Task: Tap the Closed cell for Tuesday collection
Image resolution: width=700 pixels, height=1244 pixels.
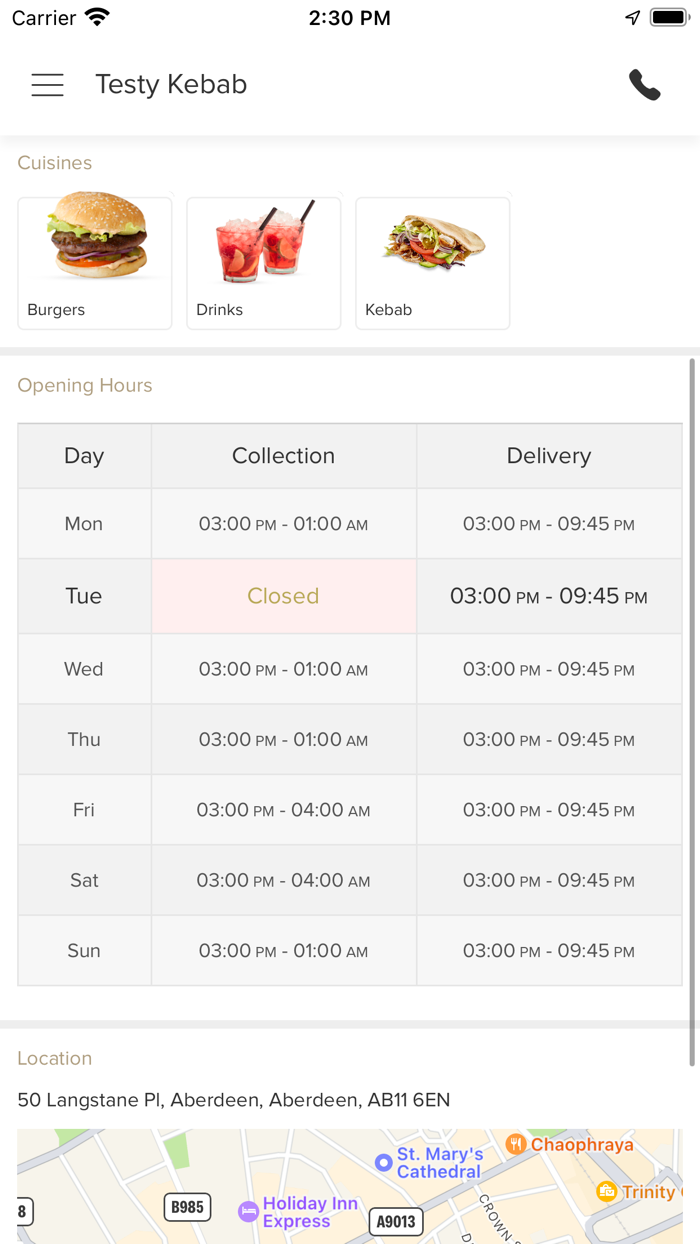Action: point(283,596)
